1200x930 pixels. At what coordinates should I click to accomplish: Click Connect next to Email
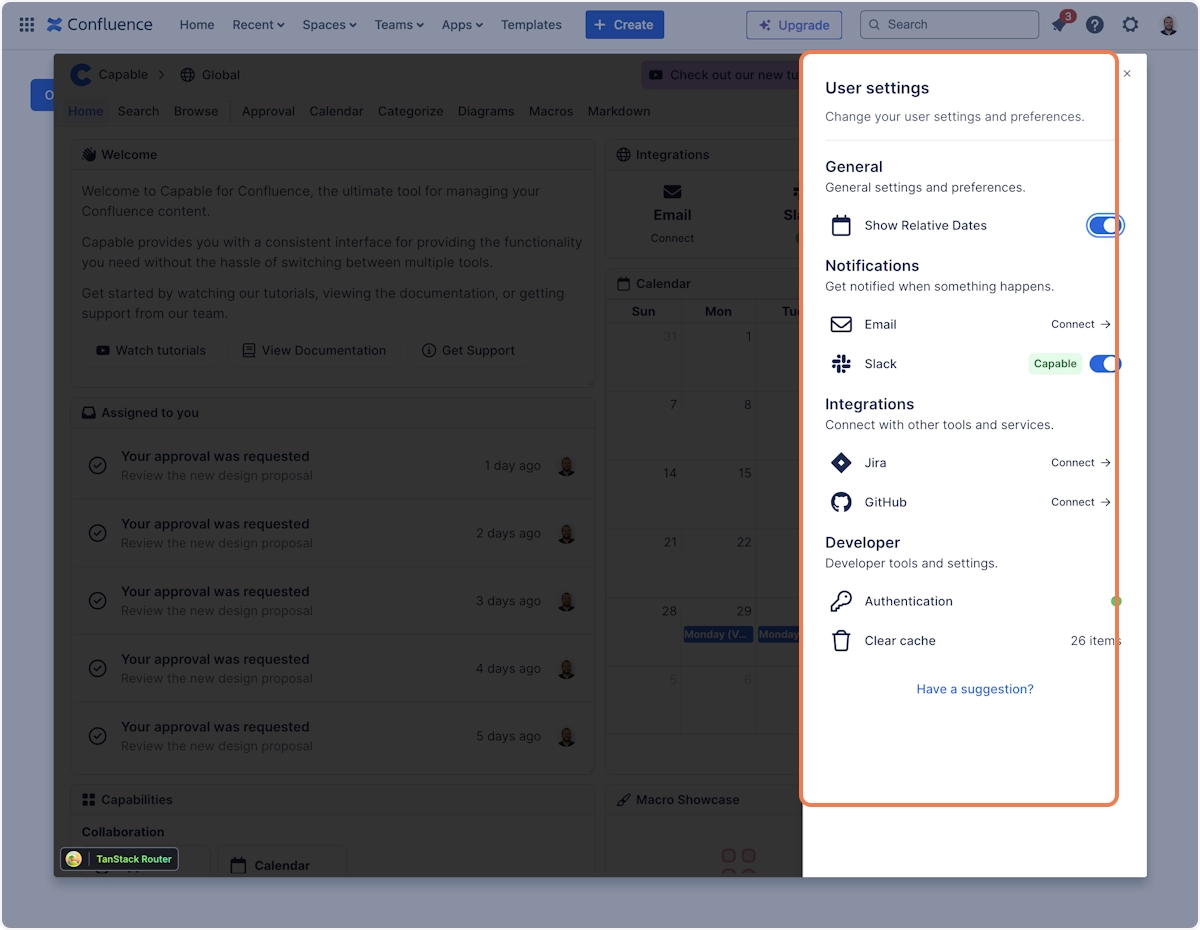[x=1080, y=324]
